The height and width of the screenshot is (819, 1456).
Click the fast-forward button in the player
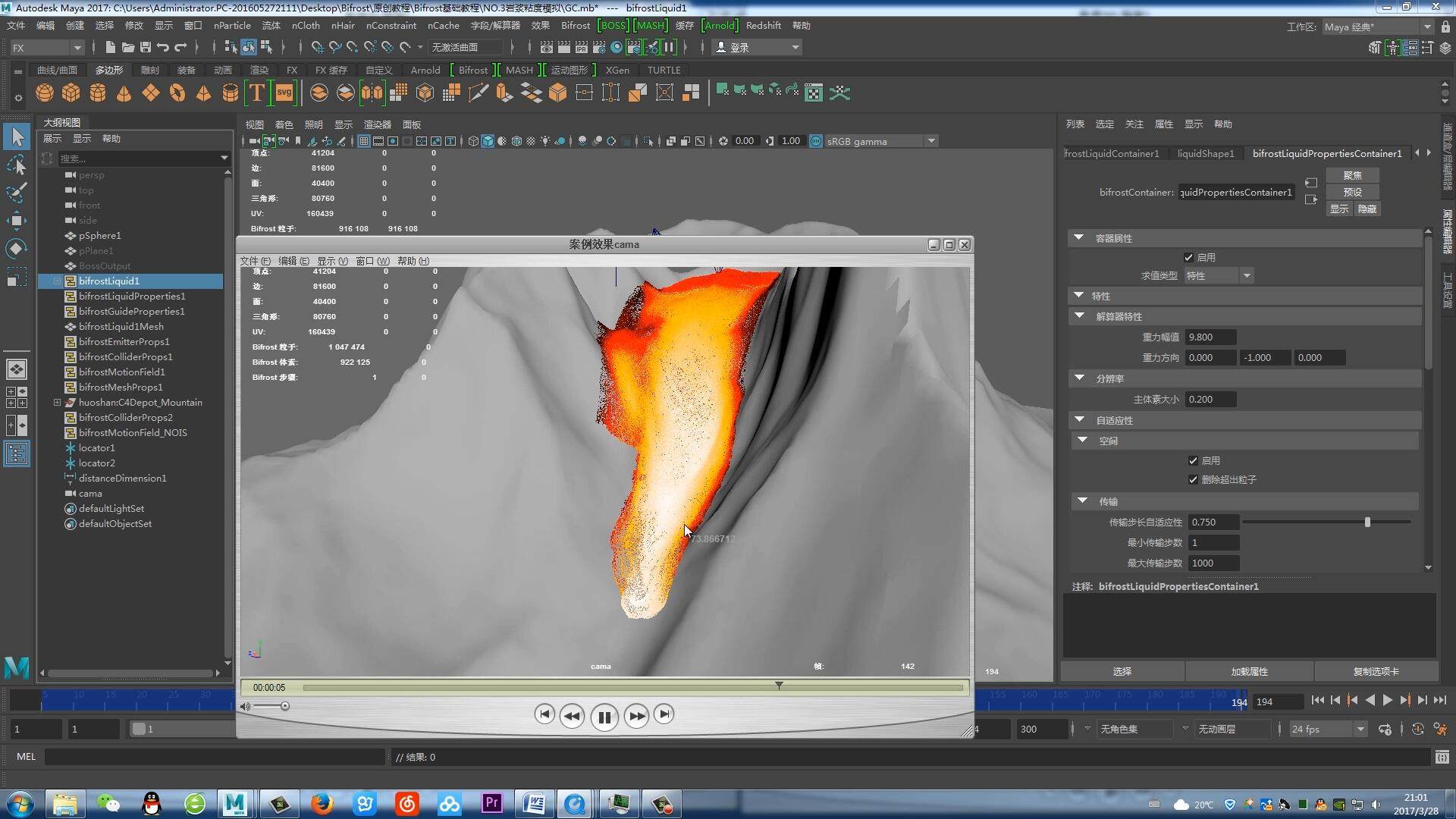tap(636, 716)
